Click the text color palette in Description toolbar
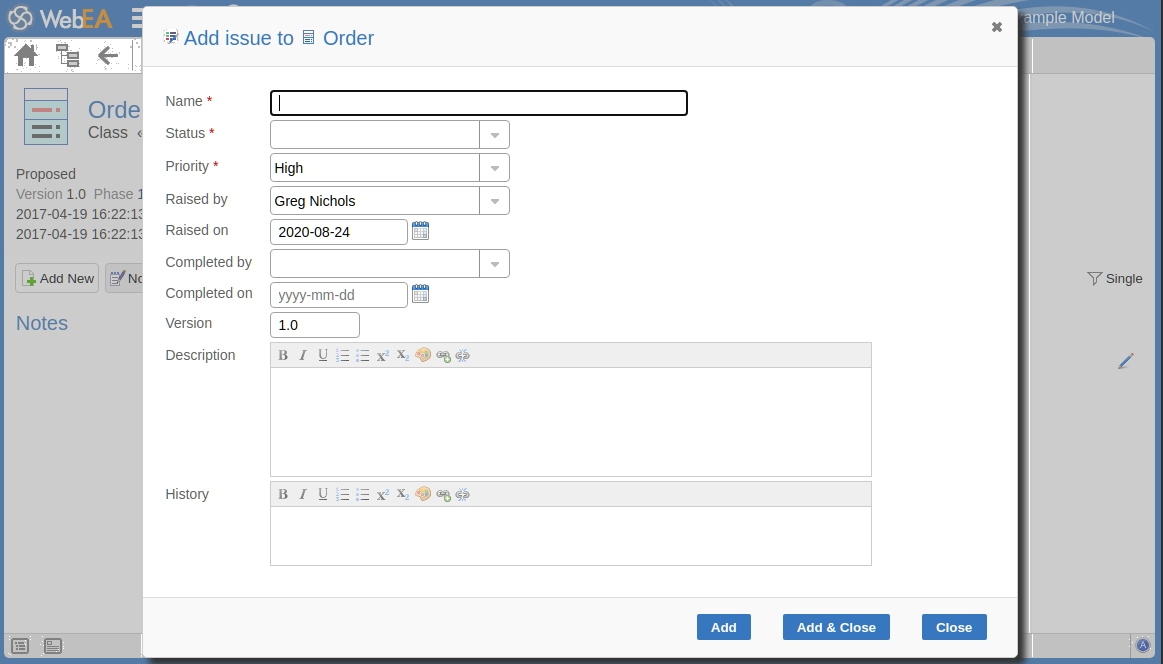Screen dimensions: 1163x664 (x=423, y=355)
